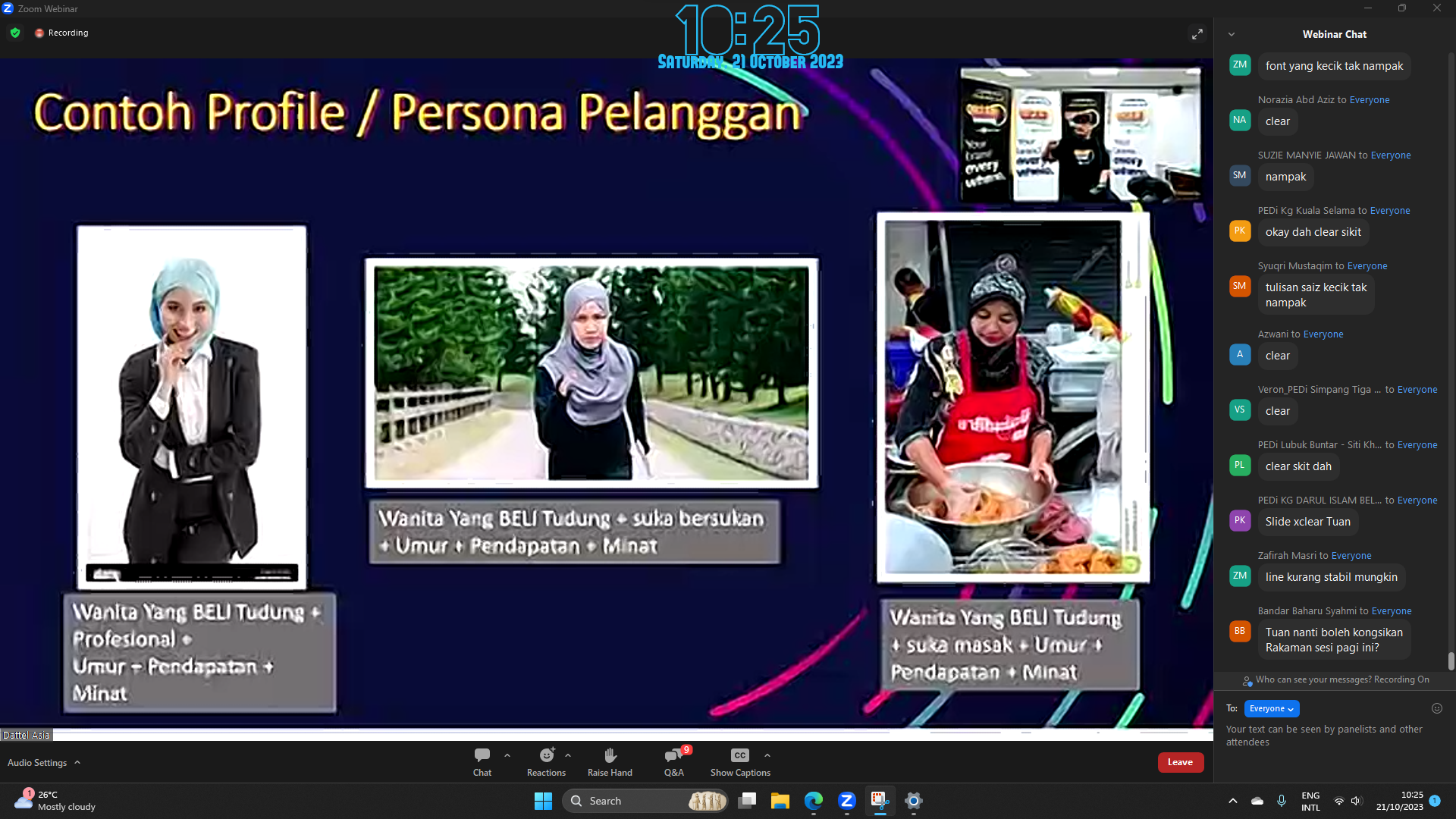1456x819 pixels.
Task: Click Bandar Baharu Syahmi BB avatar
Action: 1240,631
